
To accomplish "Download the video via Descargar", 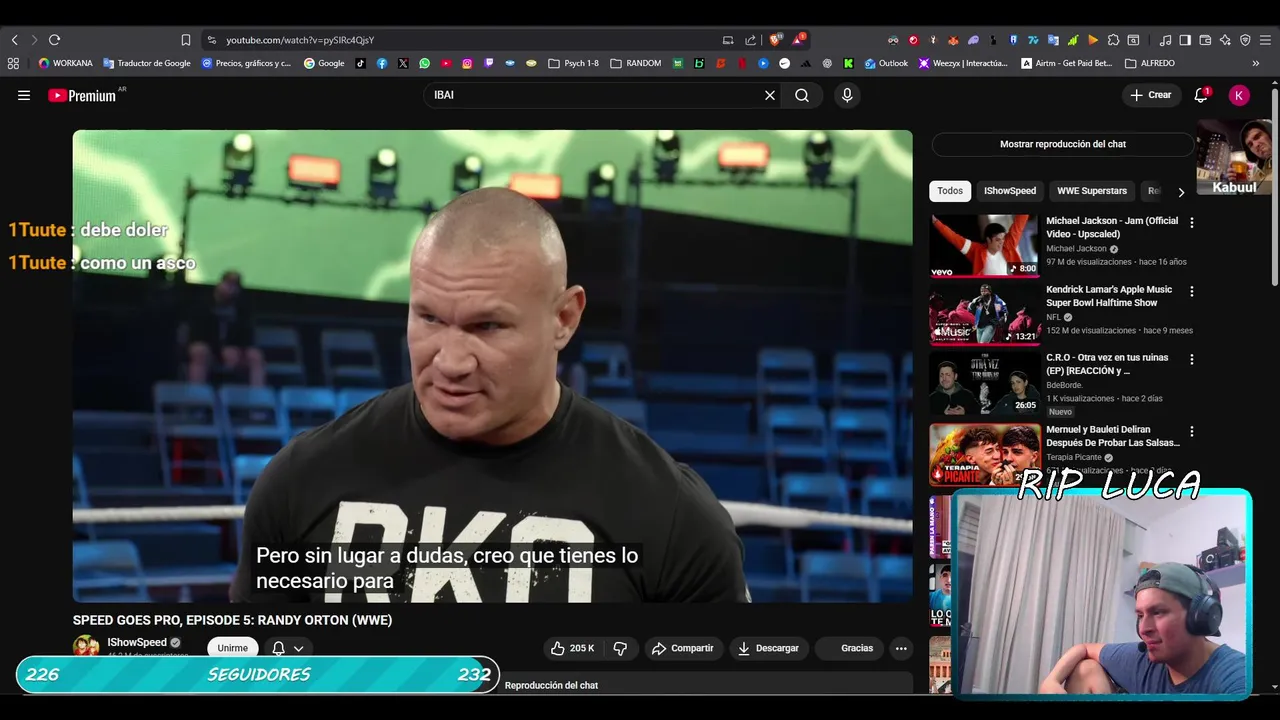I will coord(768,648).
